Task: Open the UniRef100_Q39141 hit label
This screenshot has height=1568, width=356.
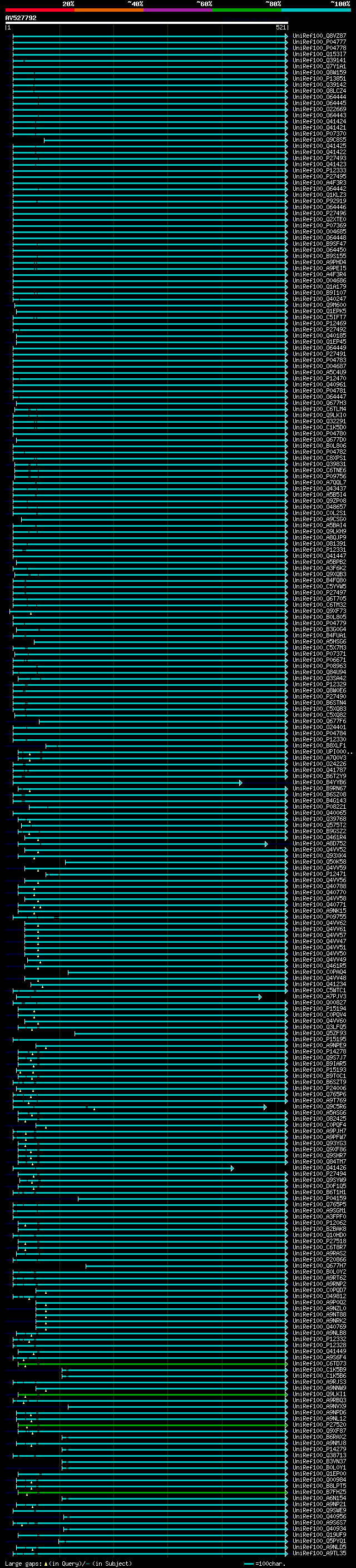Action: 319,60
